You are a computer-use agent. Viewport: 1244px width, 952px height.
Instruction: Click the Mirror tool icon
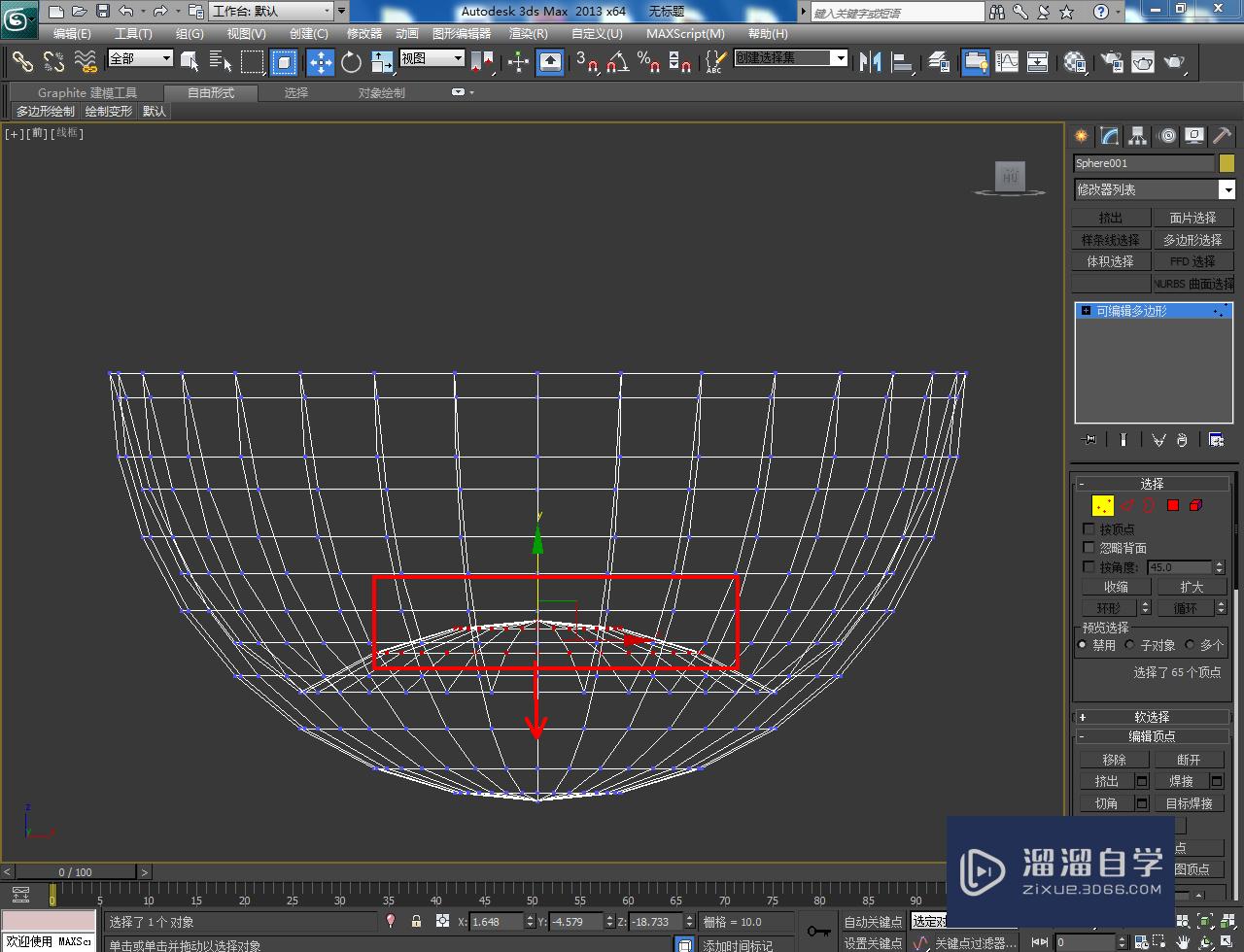(x=871, y=62)
